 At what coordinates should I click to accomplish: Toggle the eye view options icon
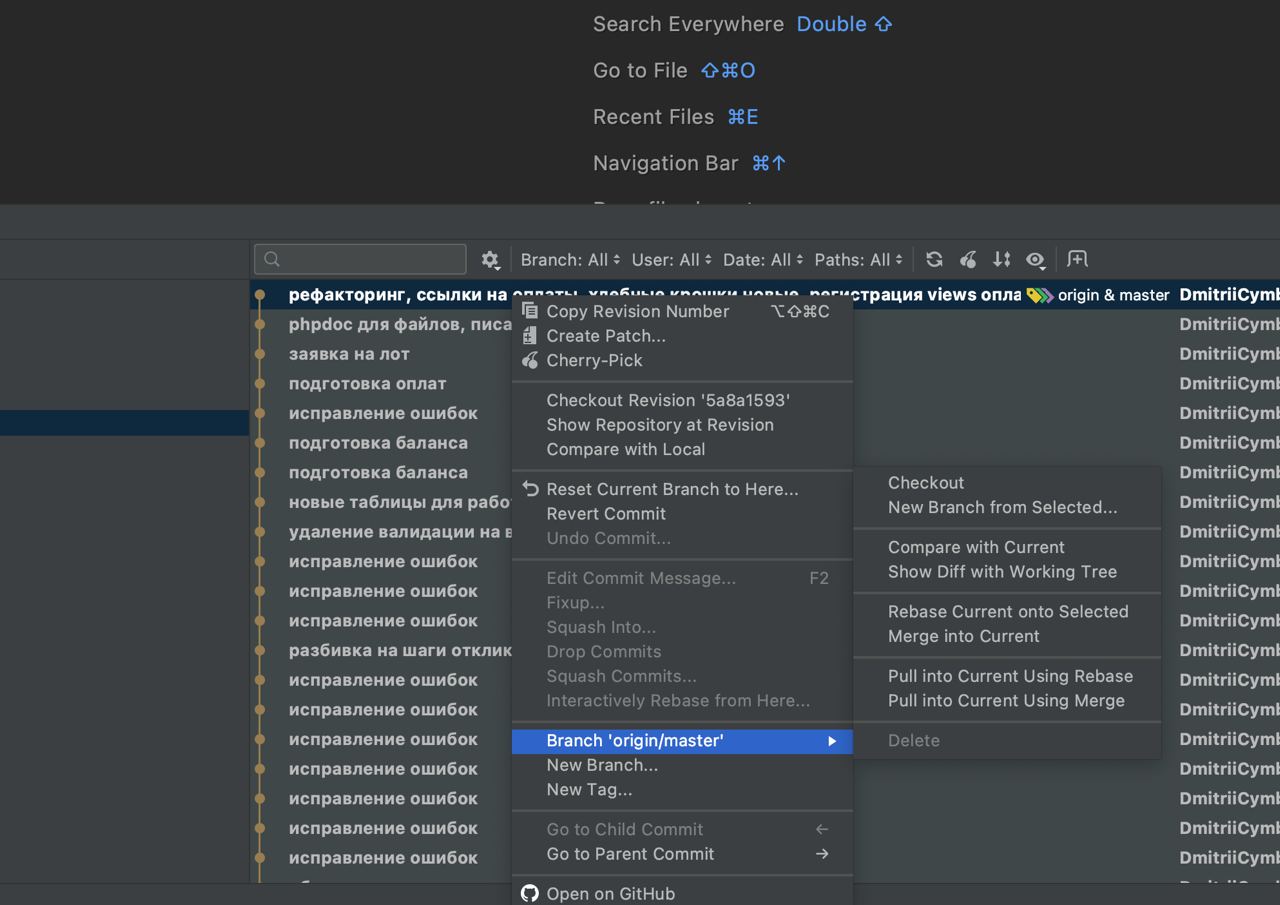pyautogui.click(x=1035, y=260)
